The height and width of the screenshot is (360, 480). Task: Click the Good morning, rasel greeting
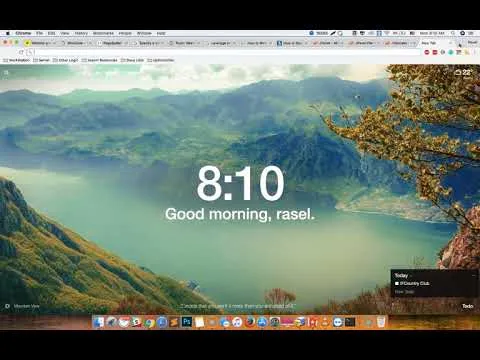[240, 214]
